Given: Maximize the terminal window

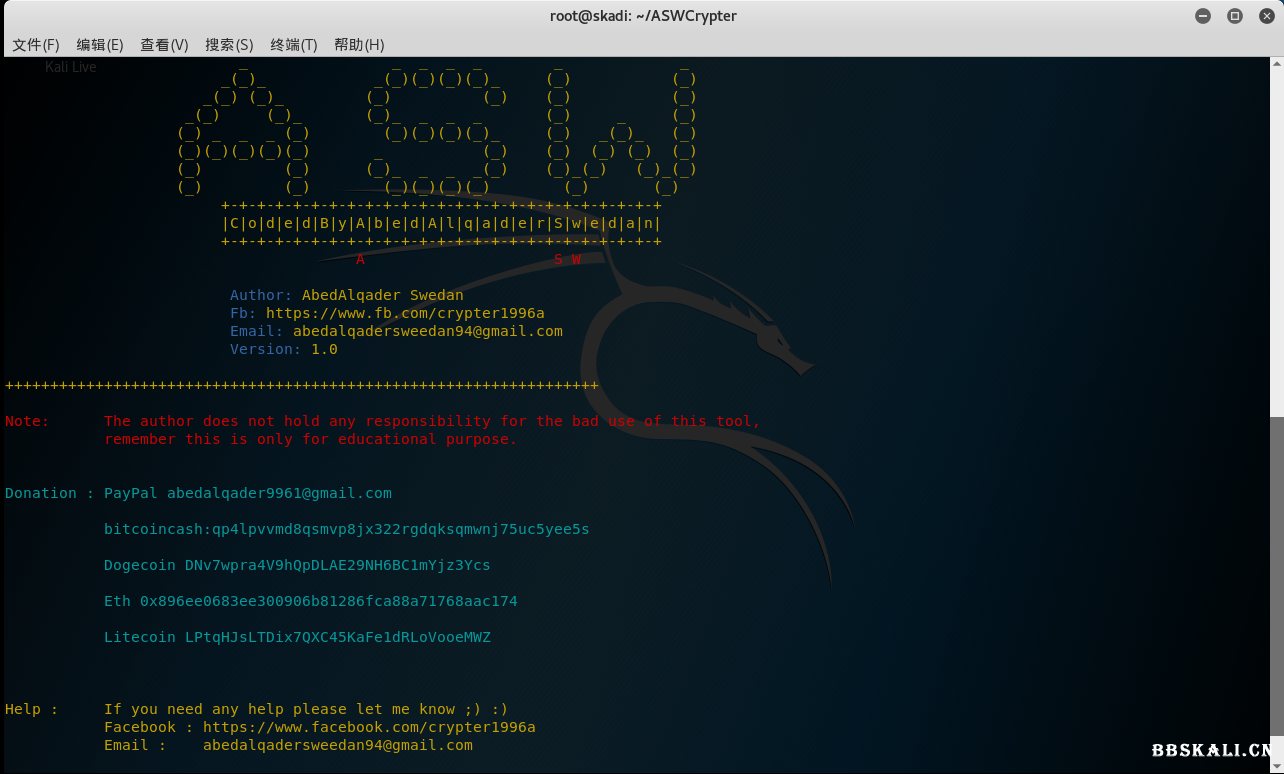Looking at the screenshot, I should pyautogui.click(x=1235, y=16).
